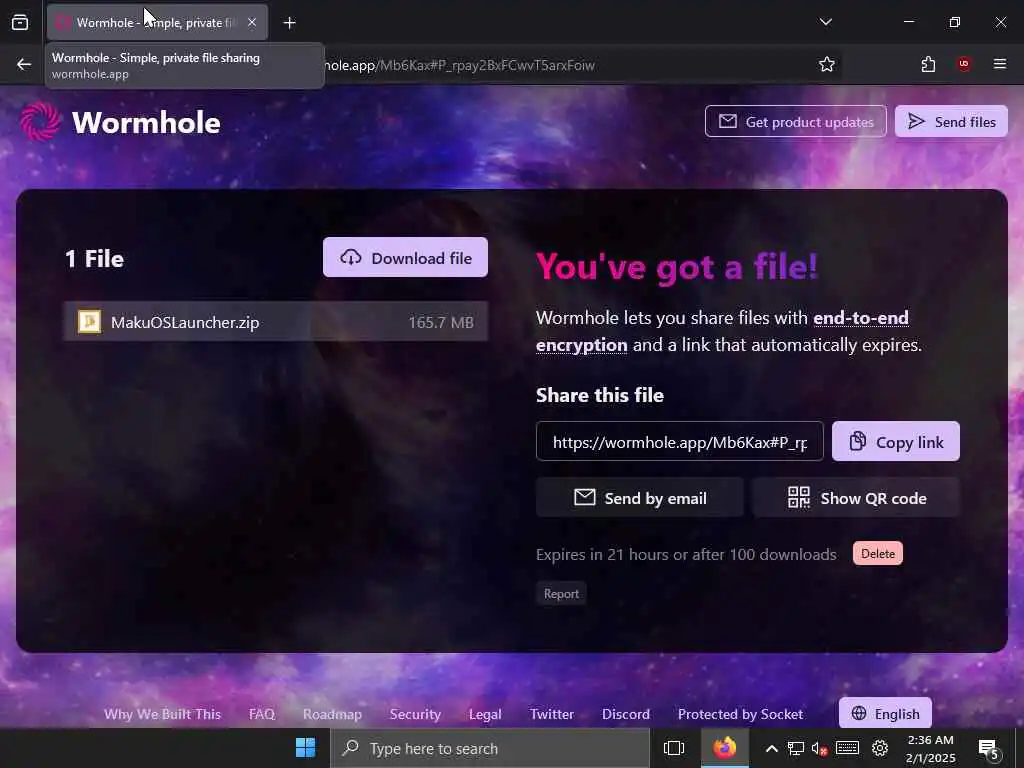Screen dimensions: 1024x768
Task: Open network status tray icon
Action: coord(795,748)
